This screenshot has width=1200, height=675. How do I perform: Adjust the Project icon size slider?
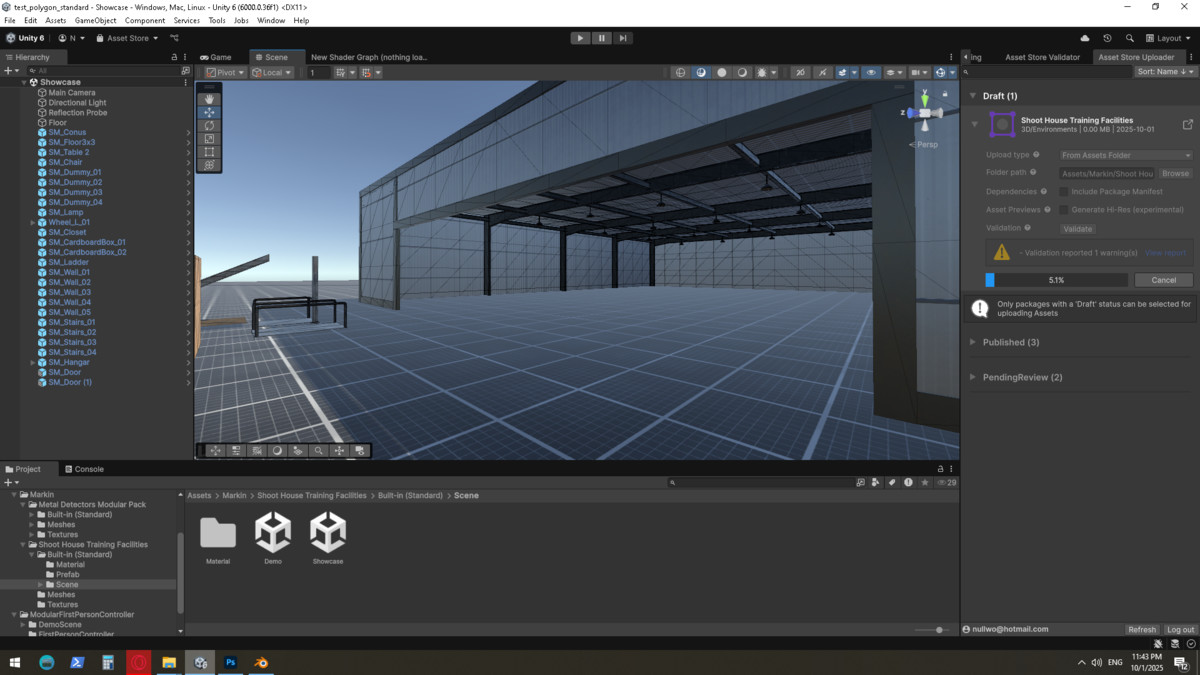938,630
